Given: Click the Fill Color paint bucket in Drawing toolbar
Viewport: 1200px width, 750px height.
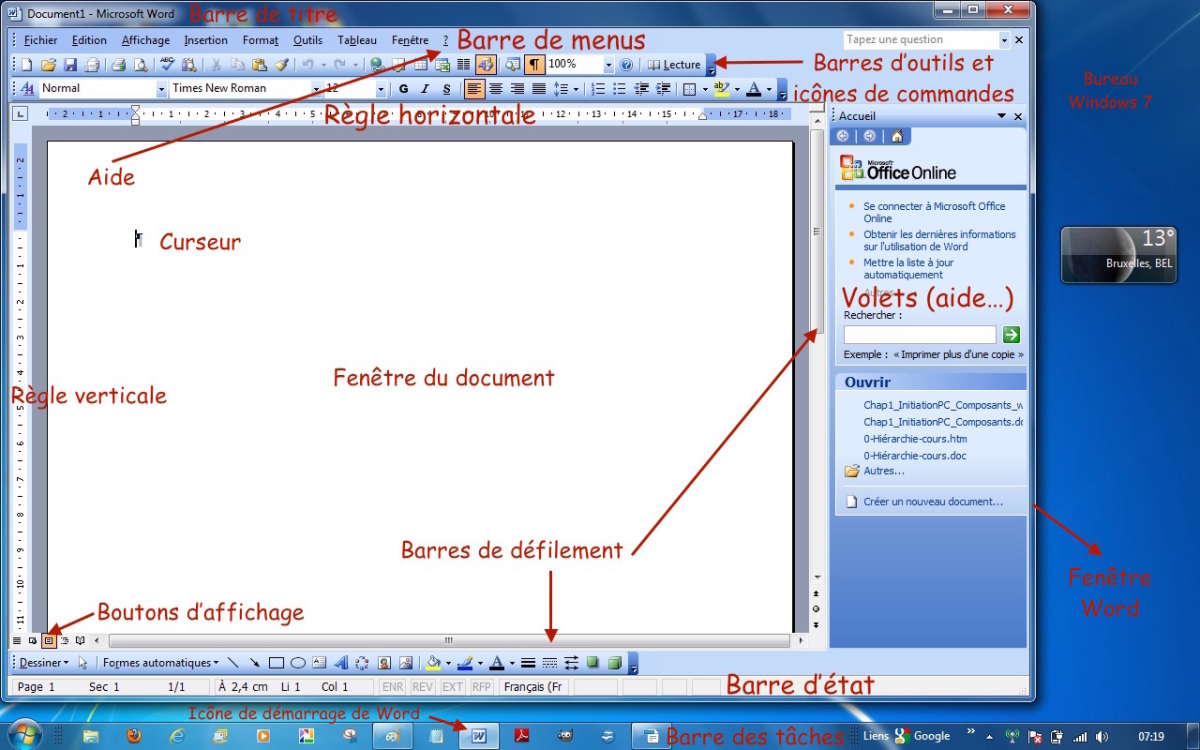Looking at the screenshot, I should click(433, 663).
